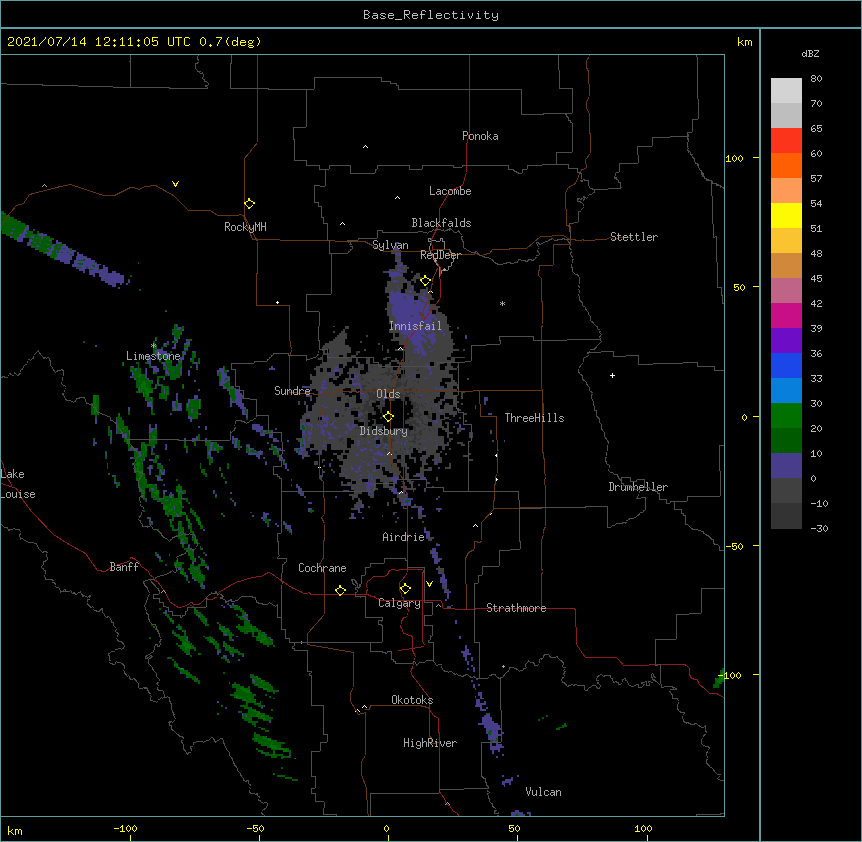The width and height of the screenshot is (862, 842).
Task: Click the Olds town label
Action: point(388,394)
